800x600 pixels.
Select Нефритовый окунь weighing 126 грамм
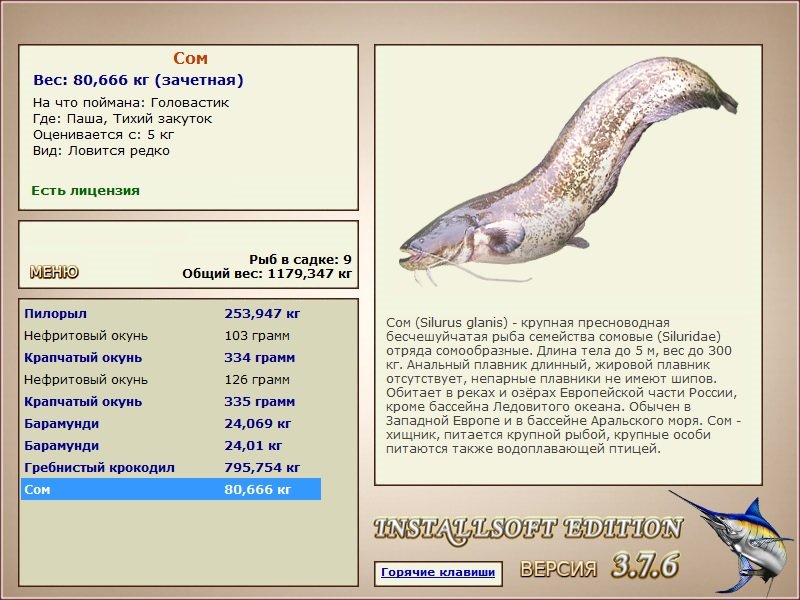tap(171, 380)
